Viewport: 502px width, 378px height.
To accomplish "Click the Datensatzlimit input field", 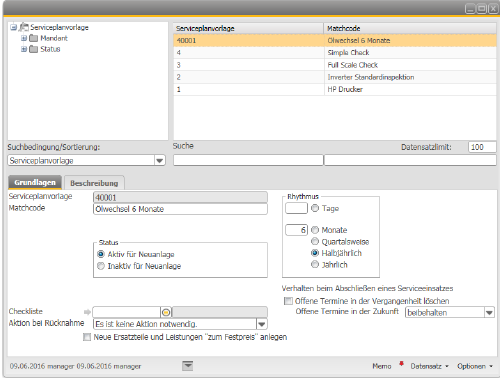I will coord(482,147).
